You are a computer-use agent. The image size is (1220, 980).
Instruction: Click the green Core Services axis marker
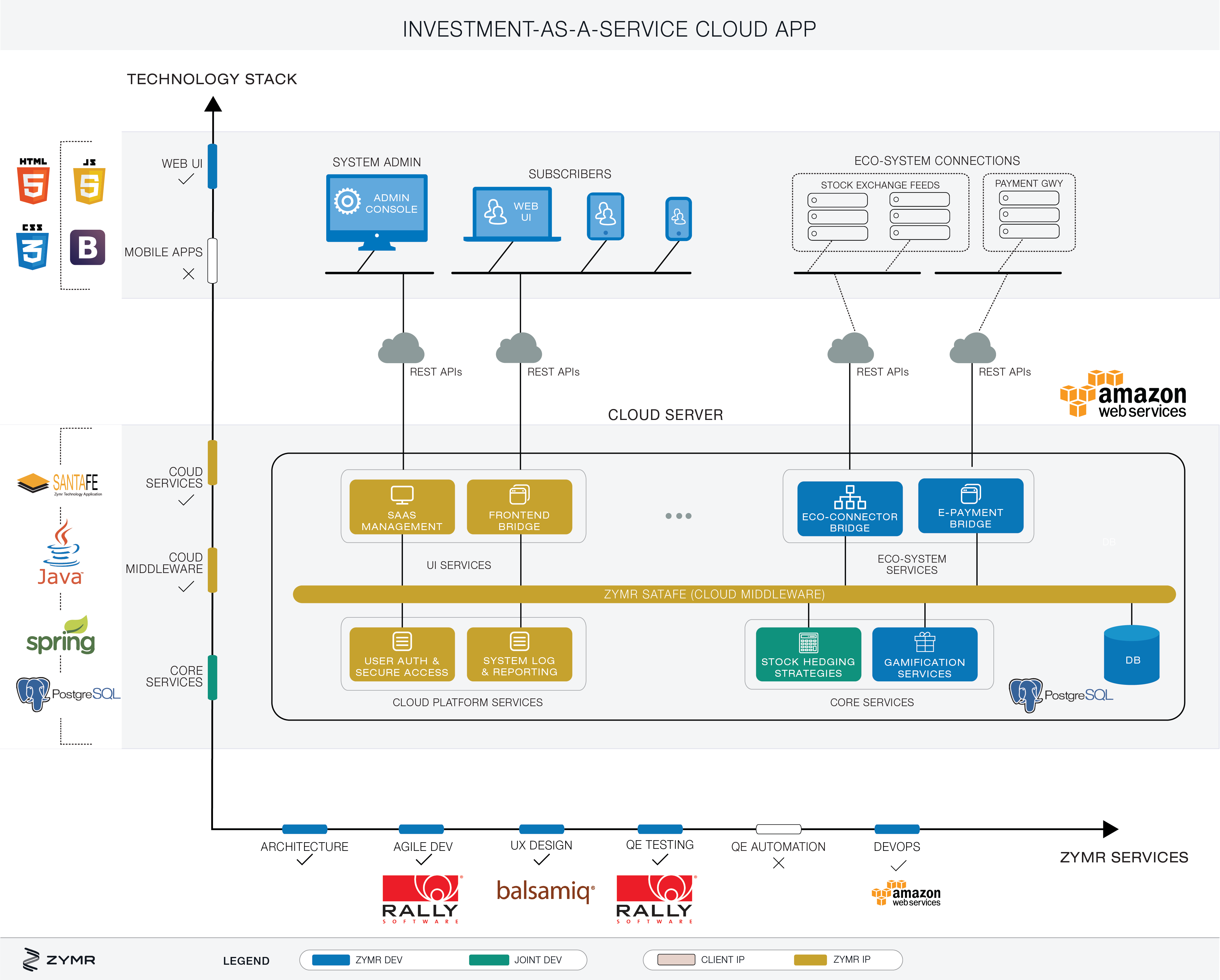(x=213, y=677)
